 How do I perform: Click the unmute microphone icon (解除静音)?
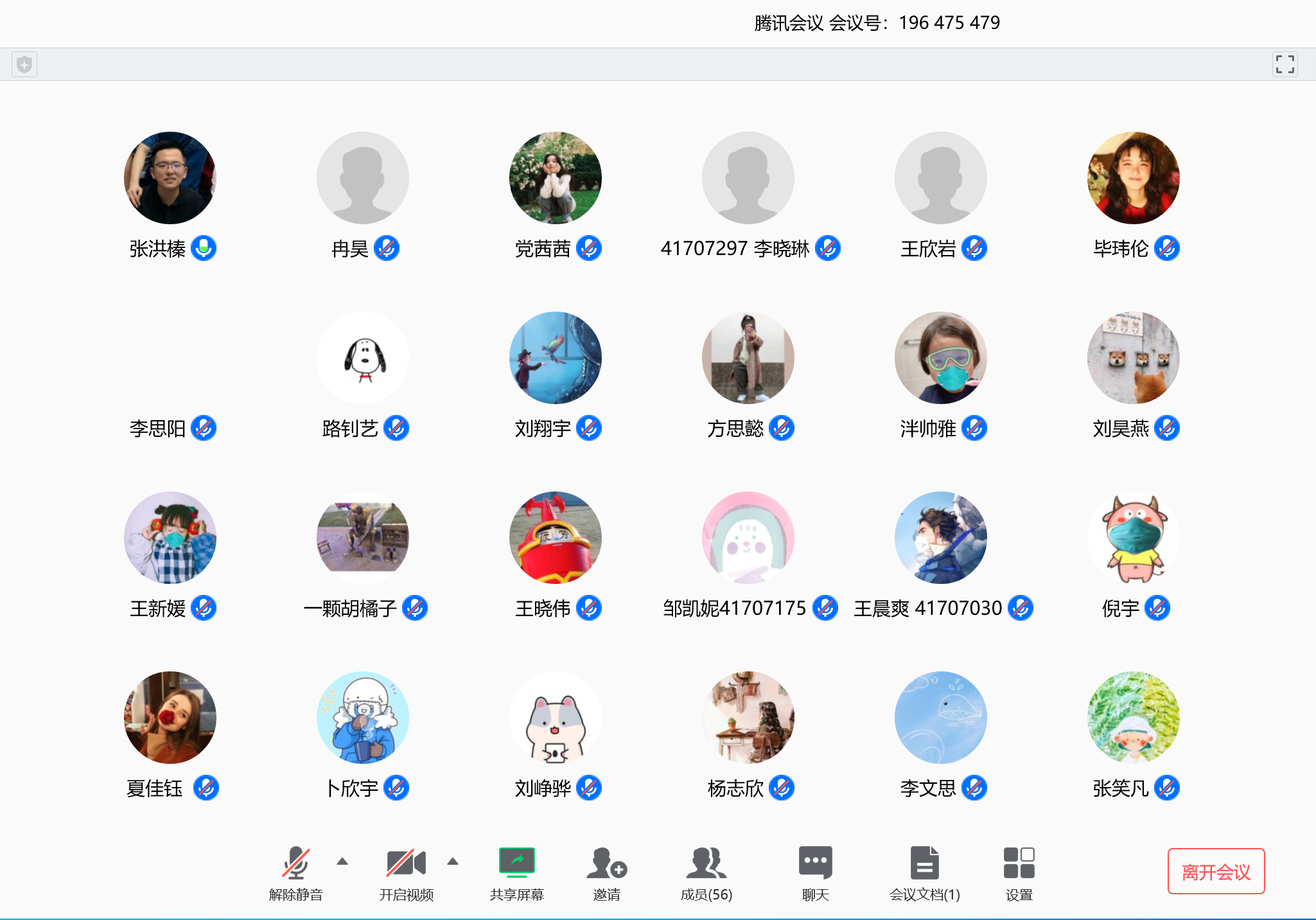[x=295, y=863]
